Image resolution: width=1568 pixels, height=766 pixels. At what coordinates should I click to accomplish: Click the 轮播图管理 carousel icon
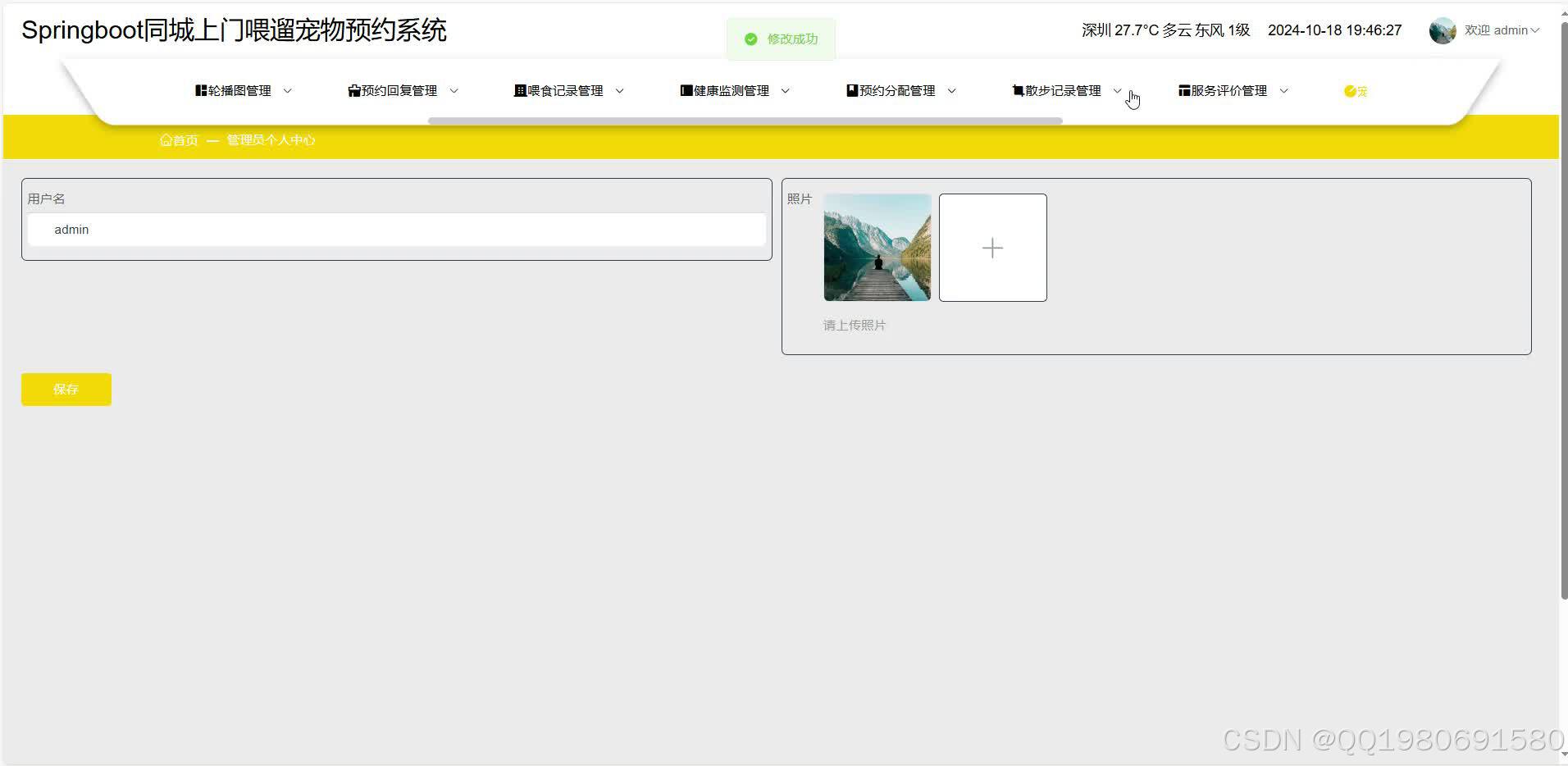(199, 90)
